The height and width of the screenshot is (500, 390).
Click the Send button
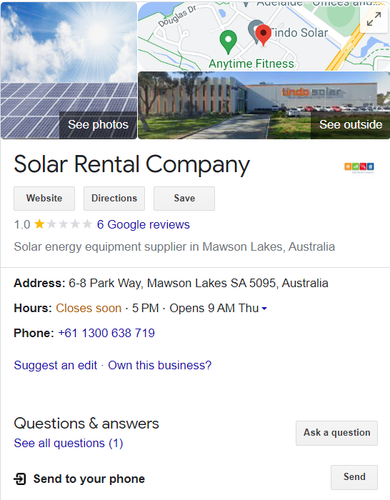tap(354, 477)
